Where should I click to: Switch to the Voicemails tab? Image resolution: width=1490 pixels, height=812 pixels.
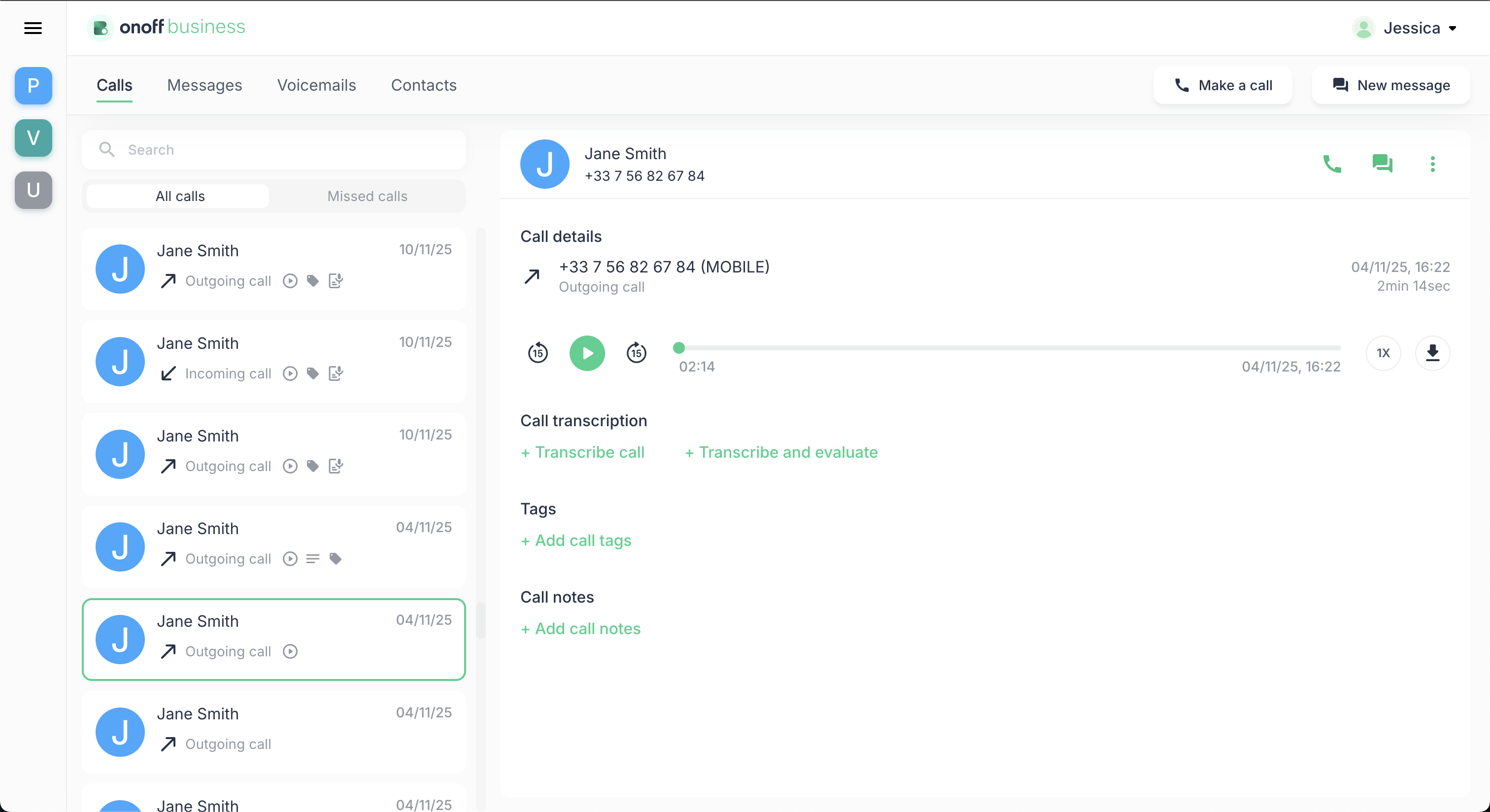[x=316, y=85]
